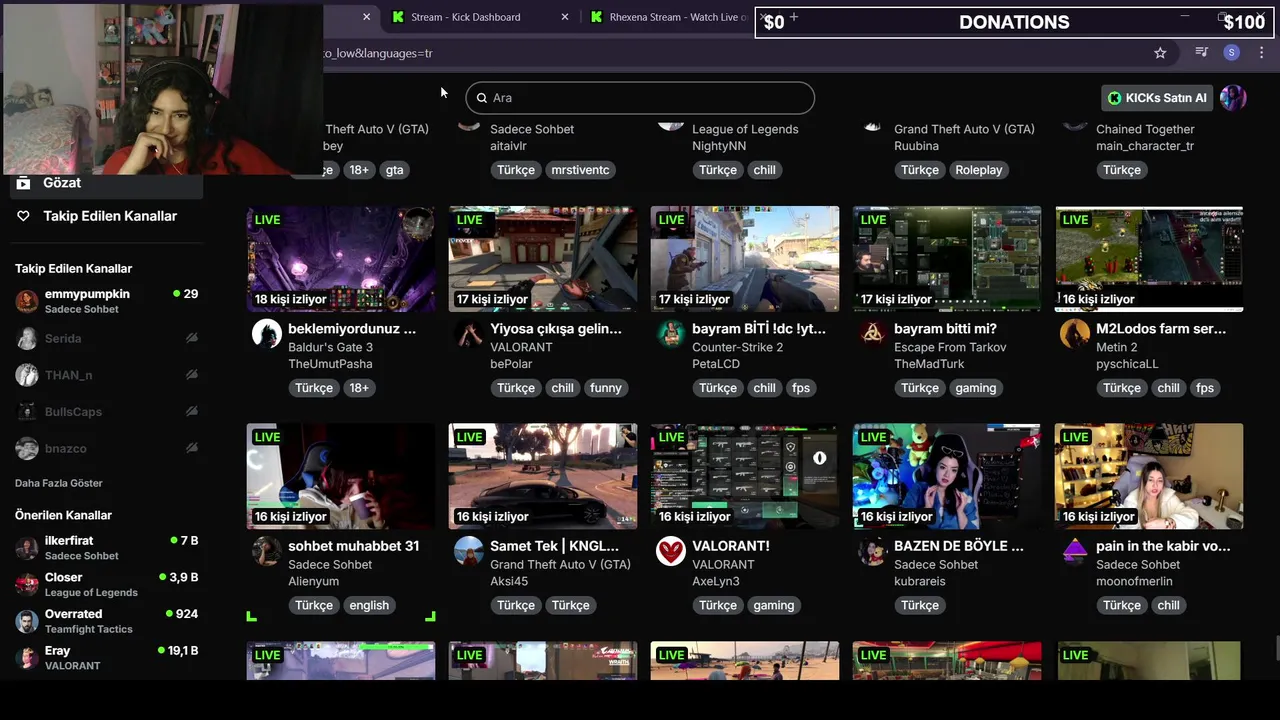Open the browser profile avatar
This screenshot has height=720, width=1280.
tap(1232, 53)
